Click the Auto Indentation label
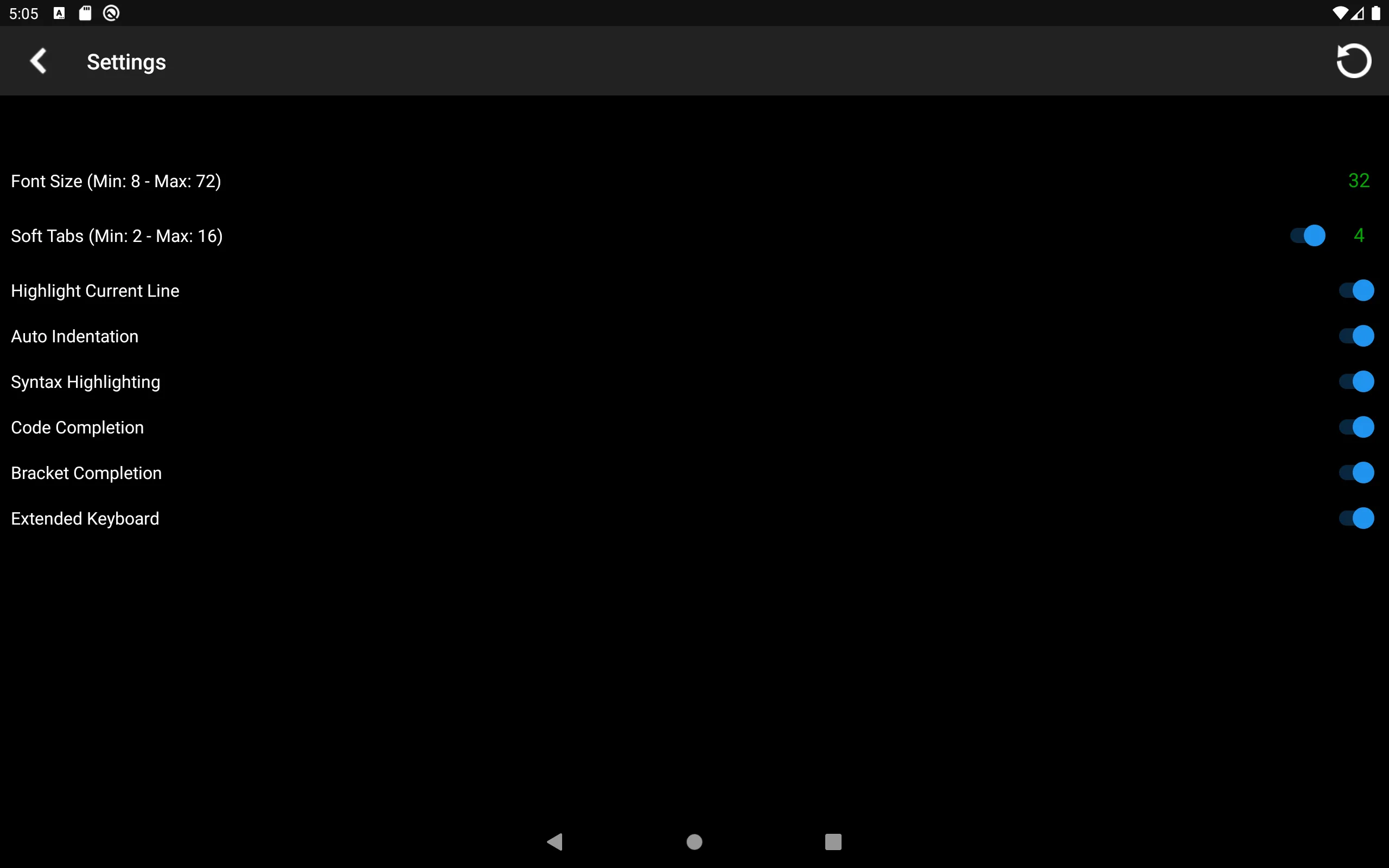1389x868 pixels. point(74,335)
